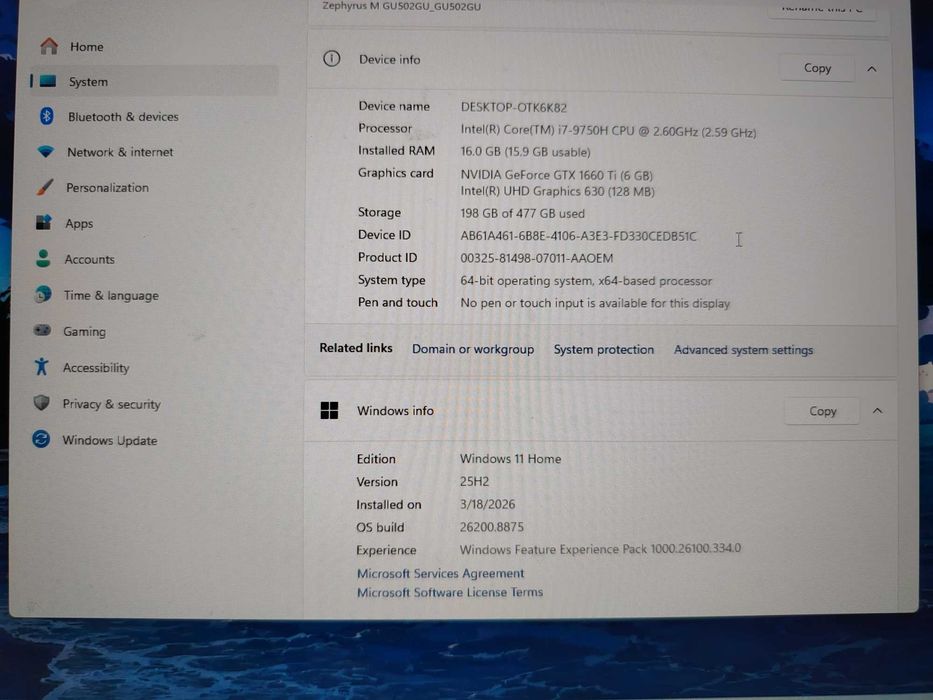Screen dimensions: 933x700
Task: Open the Apps icon in sidebar
Action: [x=43, y=223]
